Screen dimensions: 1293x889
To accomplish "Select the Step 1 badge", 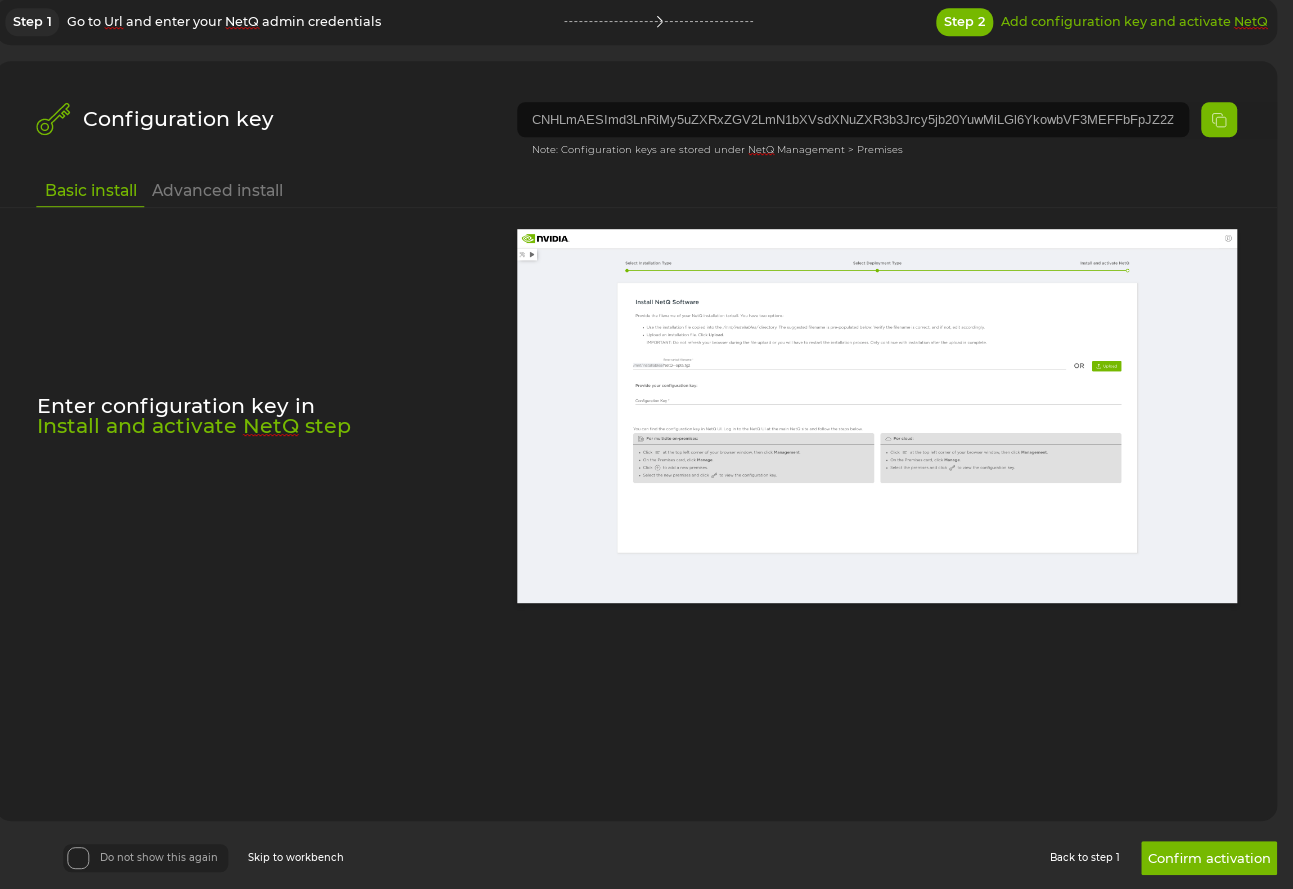I will [32, 22].
